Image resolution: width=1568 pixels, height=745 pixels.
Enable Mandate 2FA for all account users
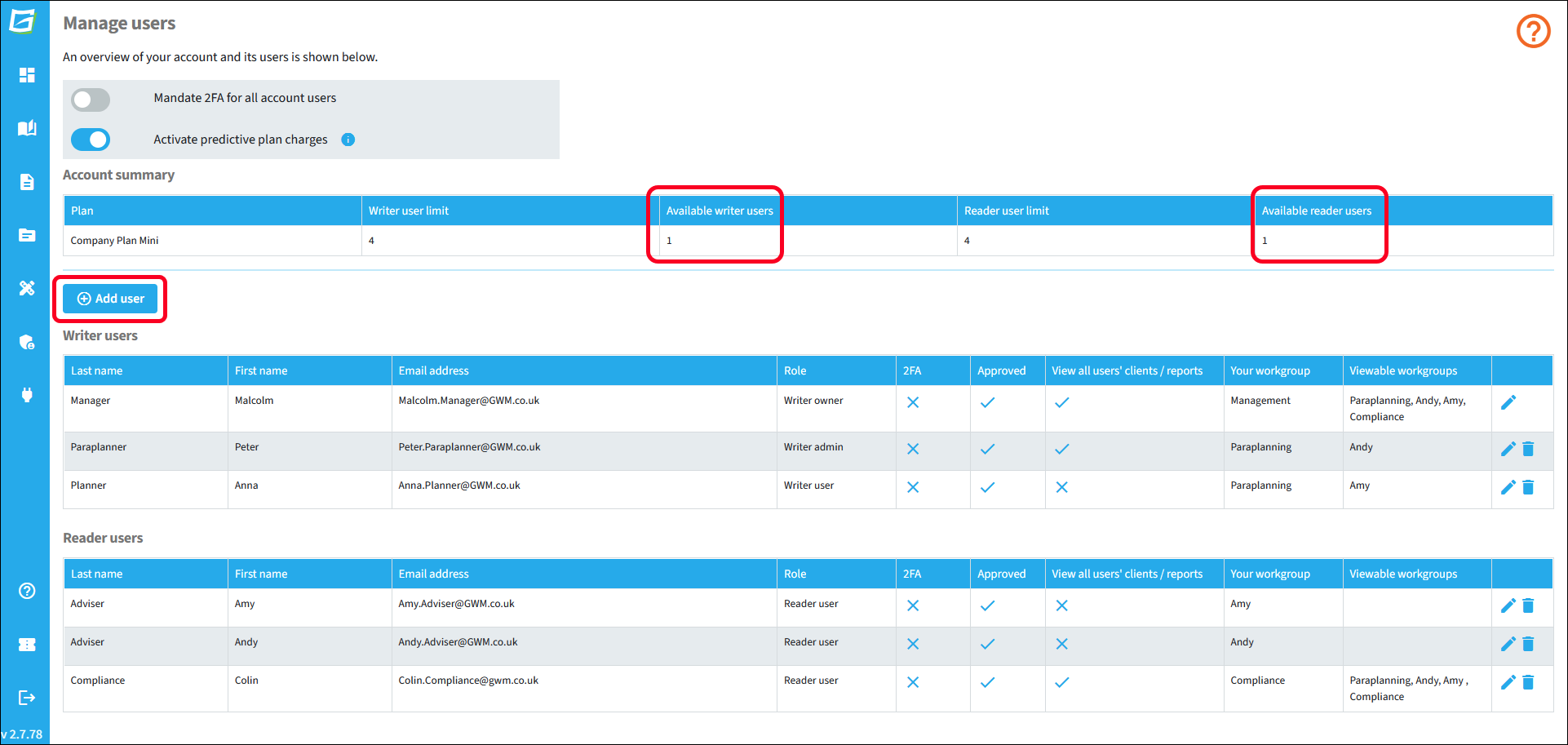click(x=91, y=100)
